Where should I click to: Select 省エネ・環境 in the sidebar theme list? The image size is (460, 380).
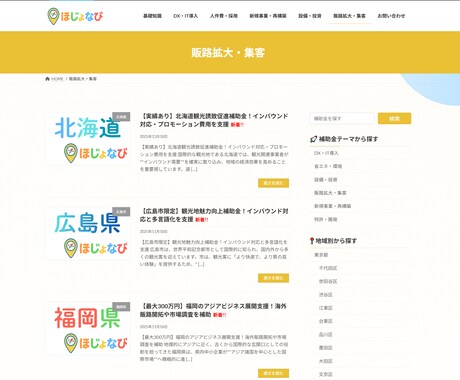click(x=328, y=166)
